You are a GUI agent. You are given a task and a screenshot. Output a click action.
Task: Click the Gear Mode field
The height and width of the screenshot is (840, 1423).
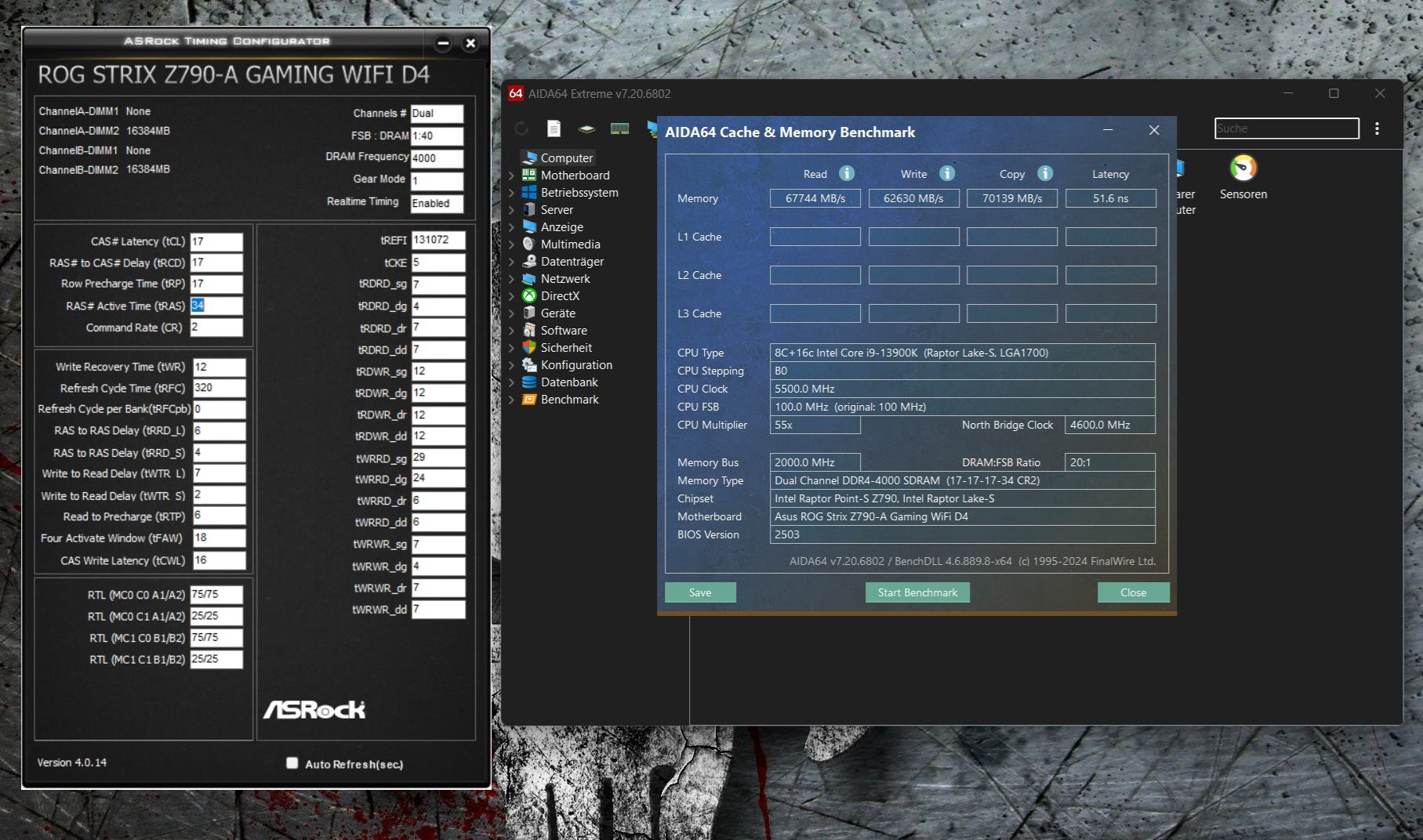click(437, 181)
